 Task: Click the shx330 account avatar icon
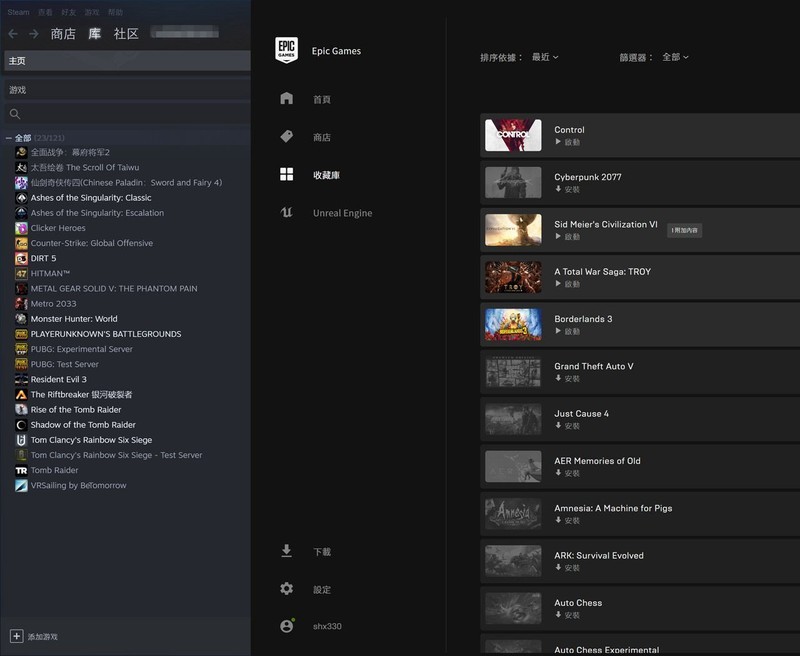(x=287, y=626)
